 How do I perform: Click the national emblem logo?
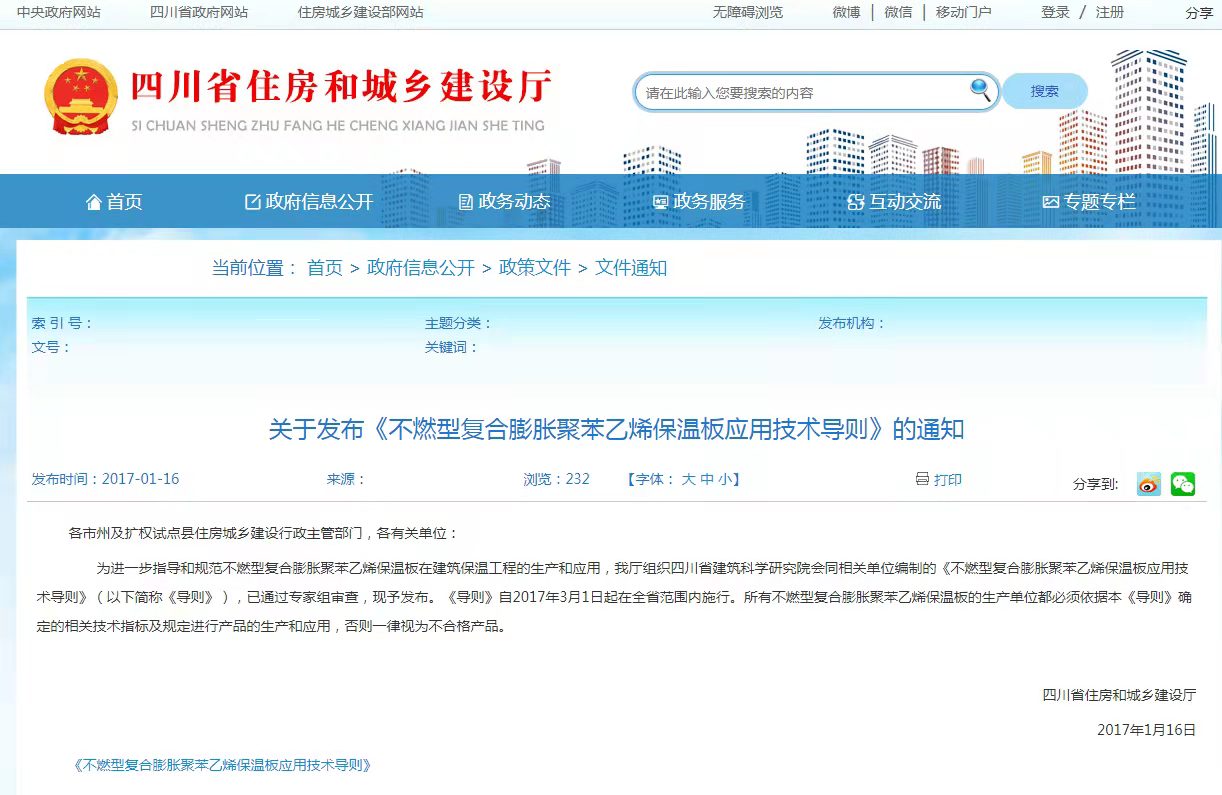pos(80,97)
